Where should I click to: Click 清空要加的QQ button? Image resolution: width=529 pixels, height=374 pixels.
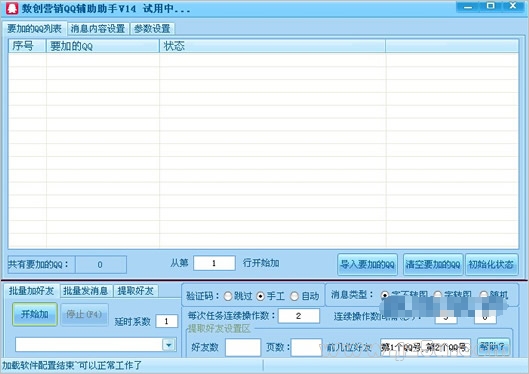point(433,264)
